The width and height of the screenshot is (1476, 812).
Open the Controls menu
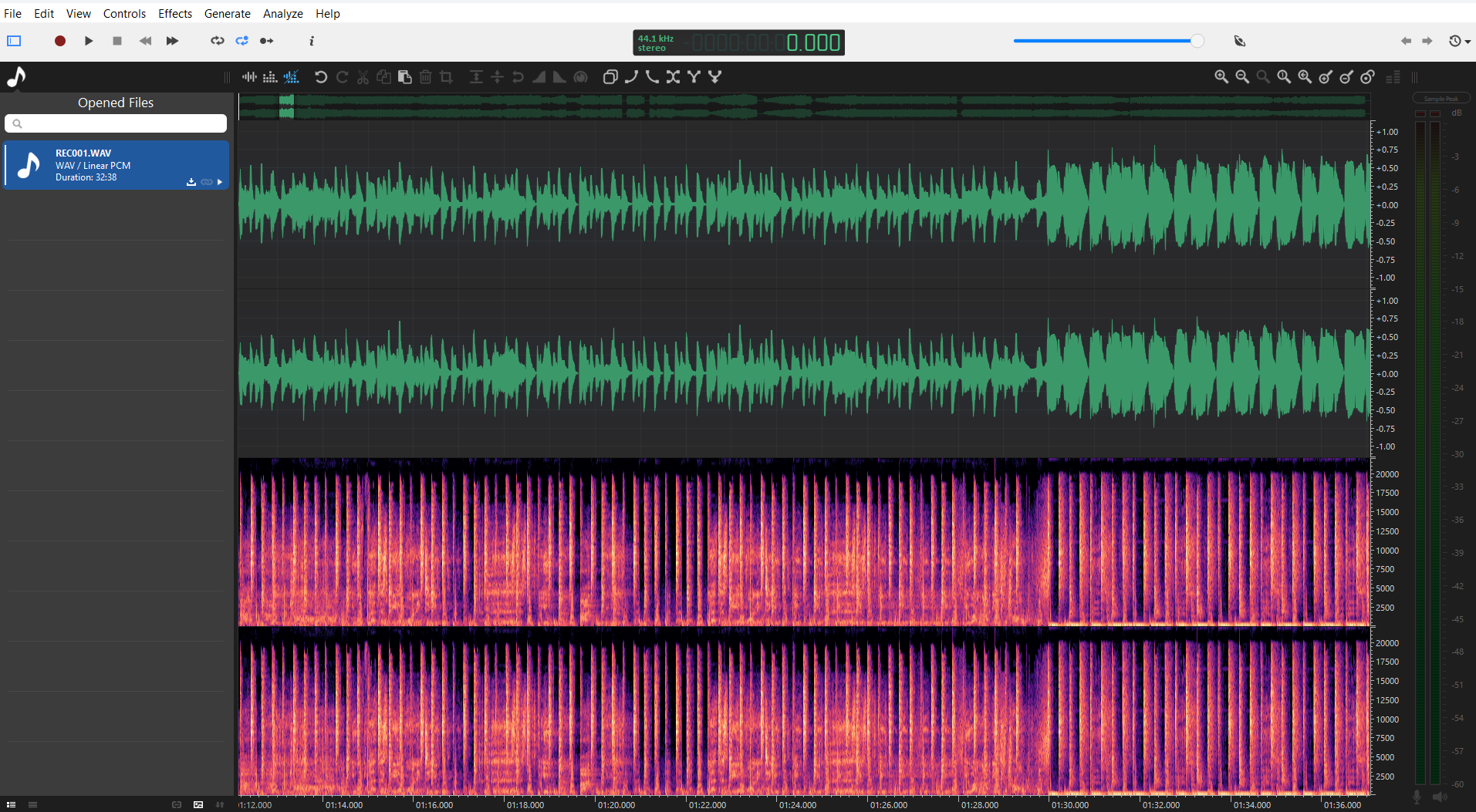click(124, 13)
